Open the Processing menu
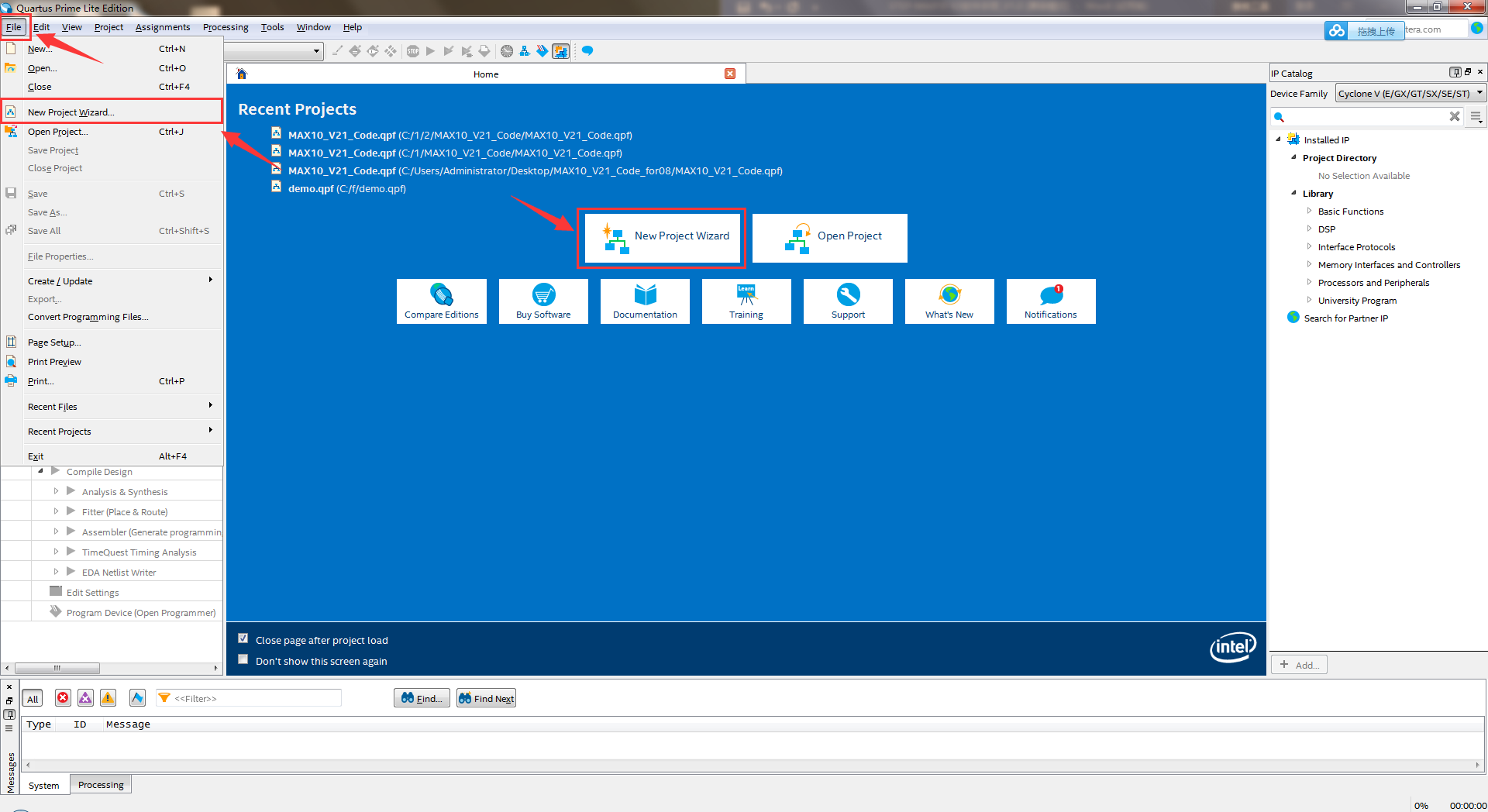Viewport: 1488px width, 812px height. pyautogui.click(x=226, y=27)
